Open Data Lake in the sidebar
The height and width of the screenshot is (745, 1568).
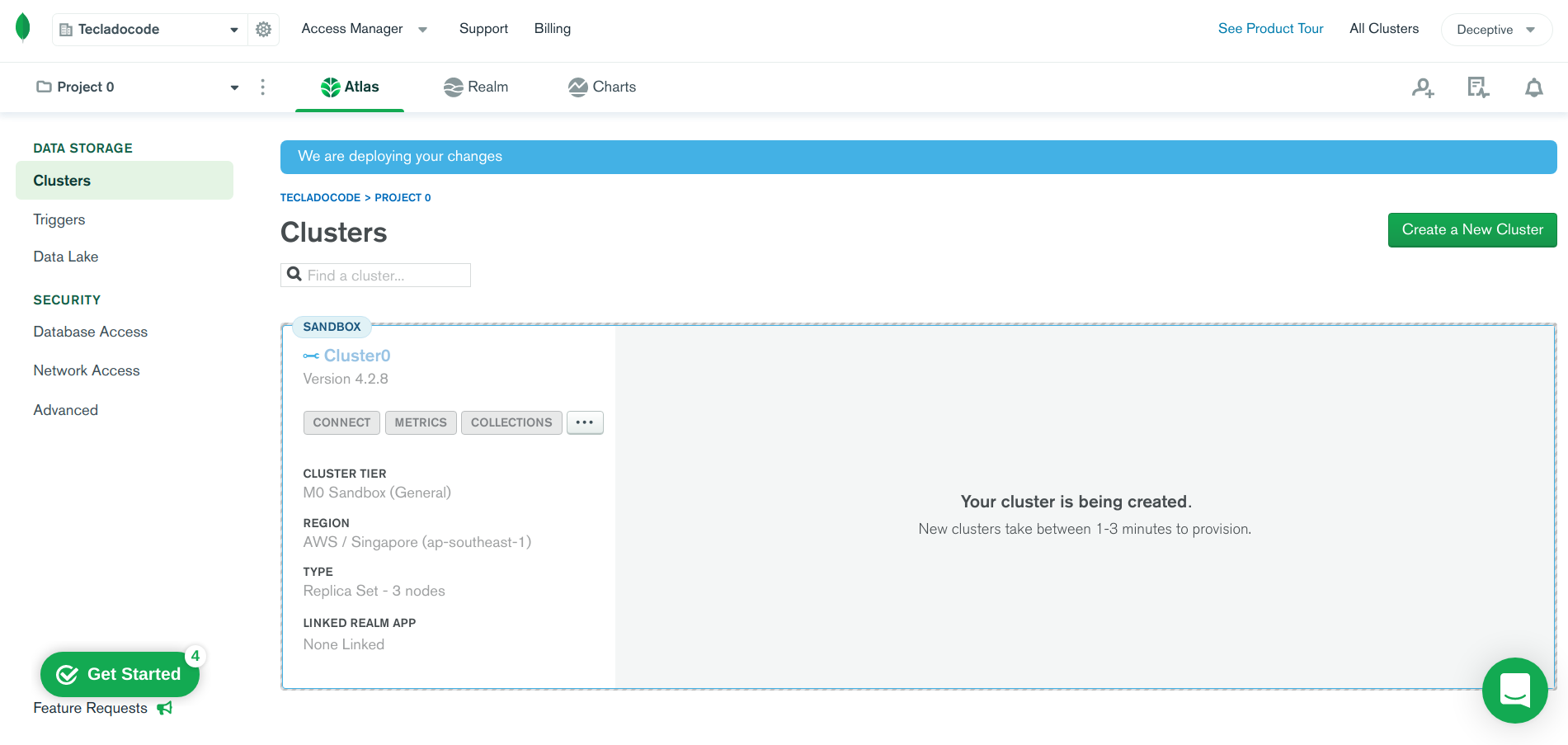click(x=66, y=257)
